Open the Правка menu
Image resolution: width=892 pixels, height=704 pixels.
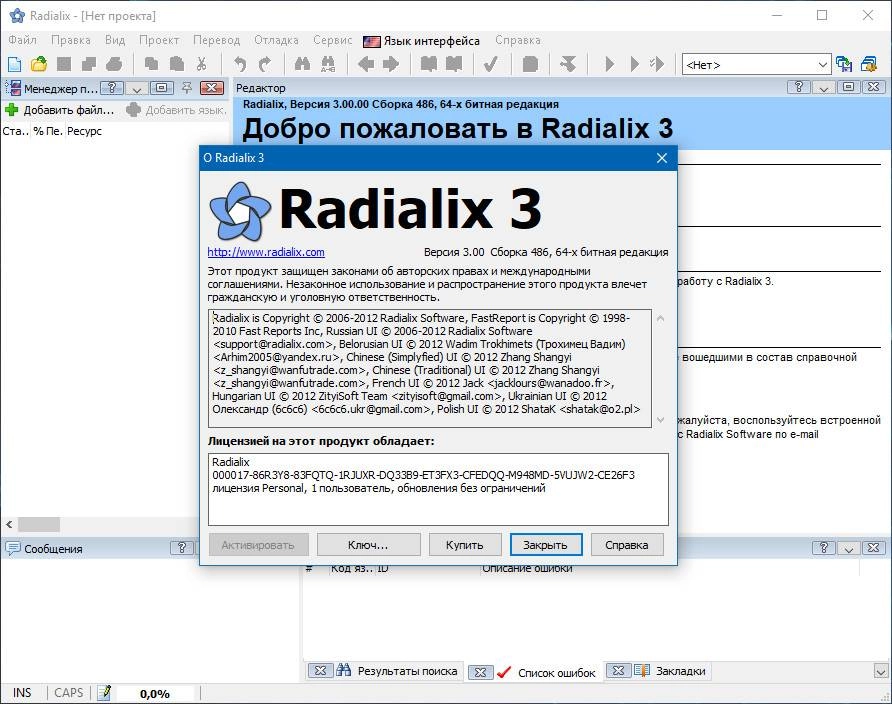tap(71, 40)
